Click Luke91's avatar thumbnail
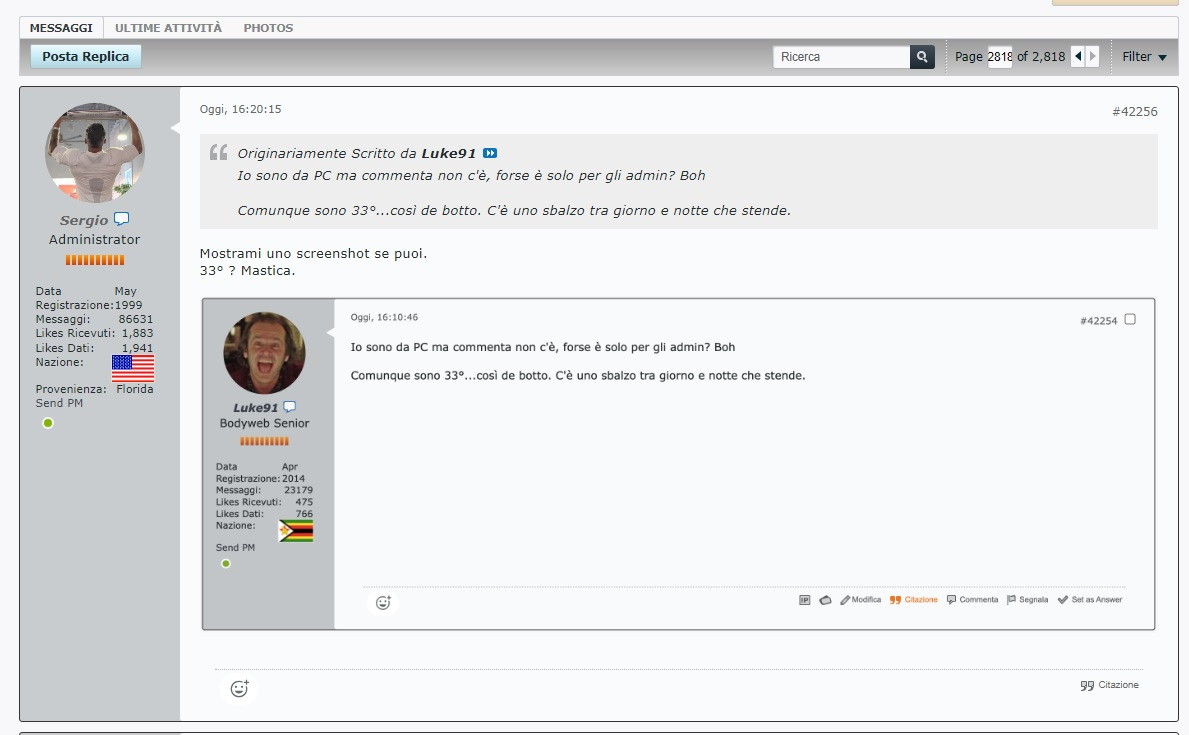 click(264, 353)
